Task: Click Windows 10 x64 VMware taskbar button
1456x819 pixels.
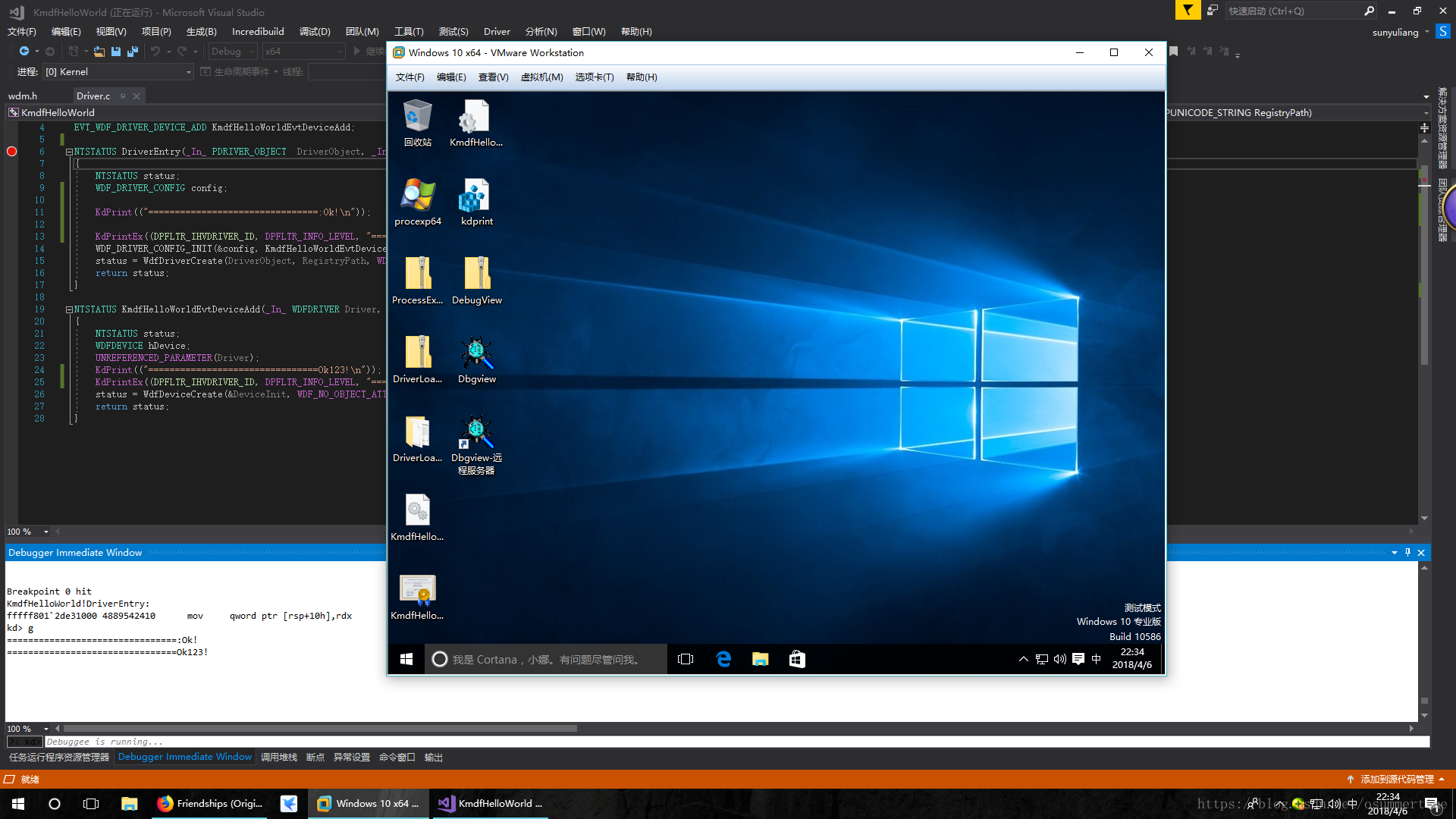Action: click(368, 804)
